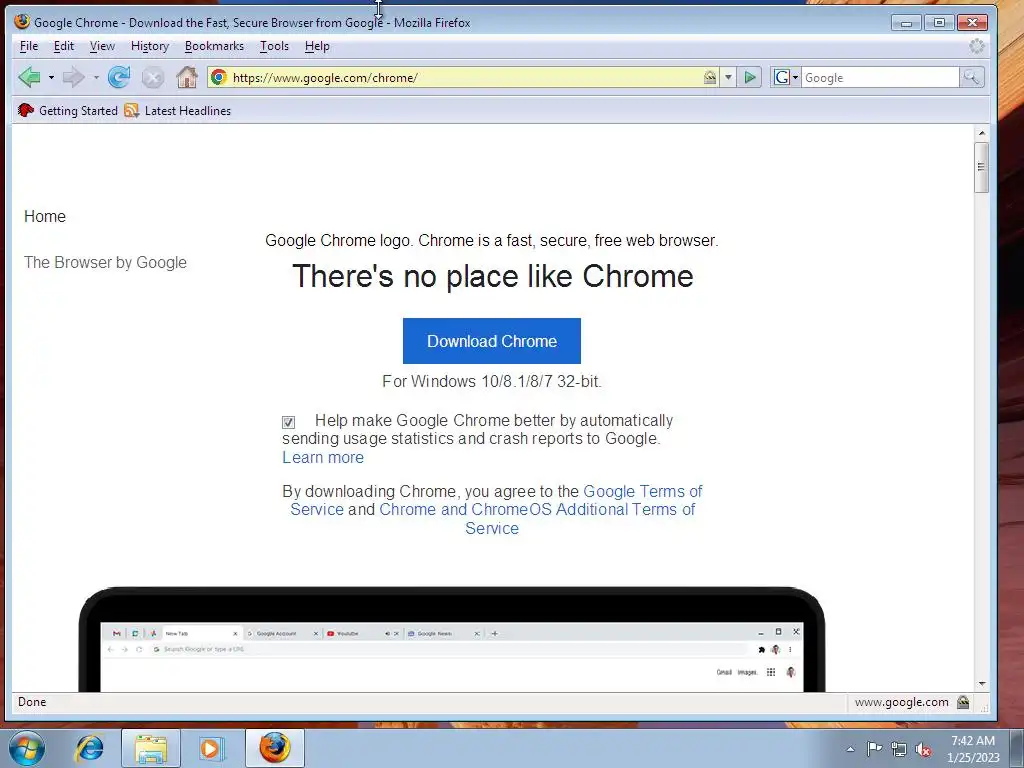Click the Getting Started bookmark icon

(26, 110)
